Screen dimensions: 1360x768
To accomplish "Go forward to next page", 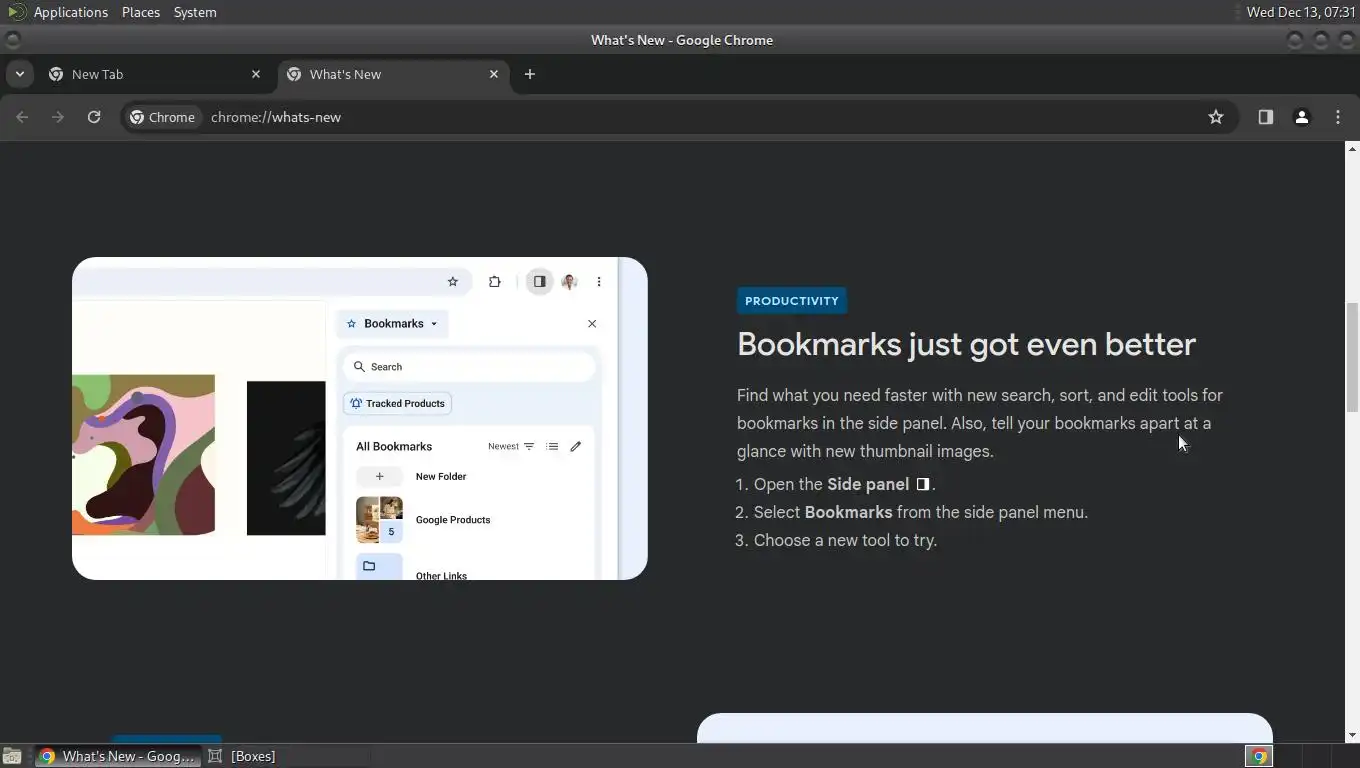I will tap(58, 117).
